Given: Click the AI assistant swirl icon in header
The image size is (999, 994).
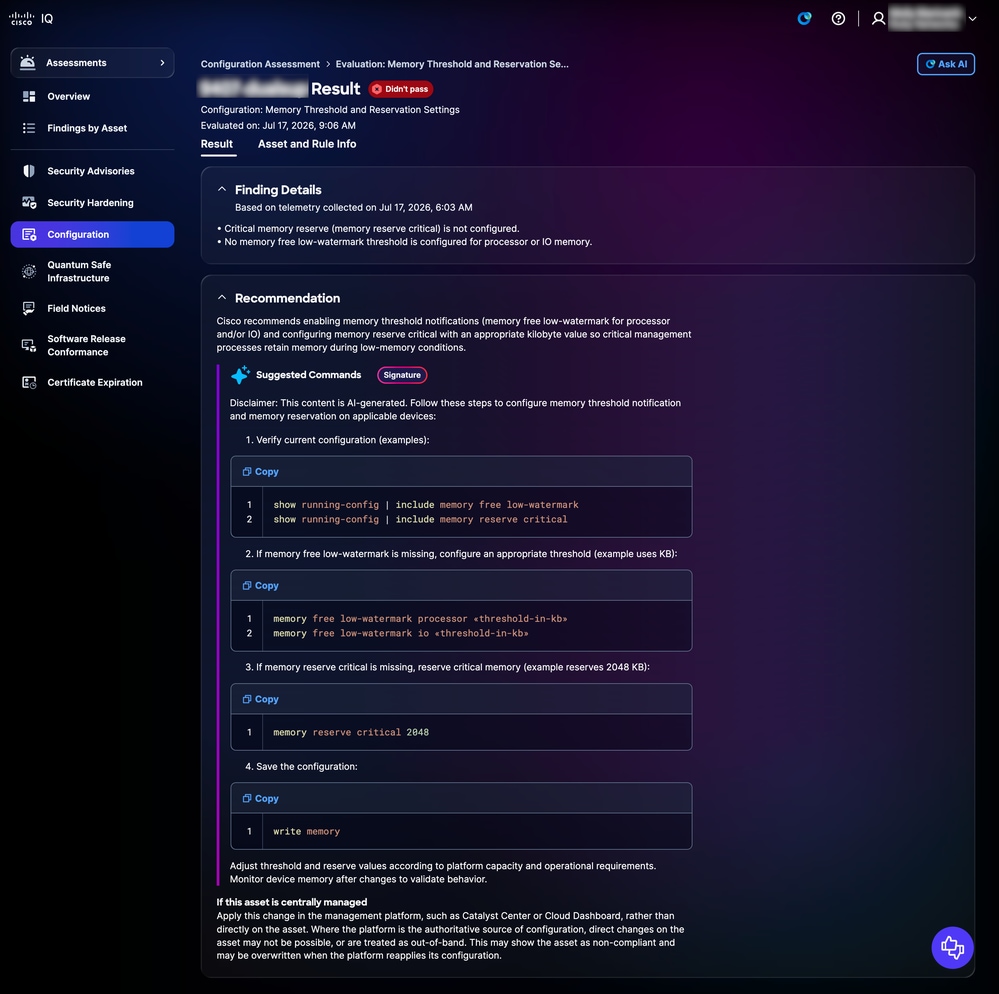Looking at the screenshot, I should pyautogui.click(x=805, y=18).
